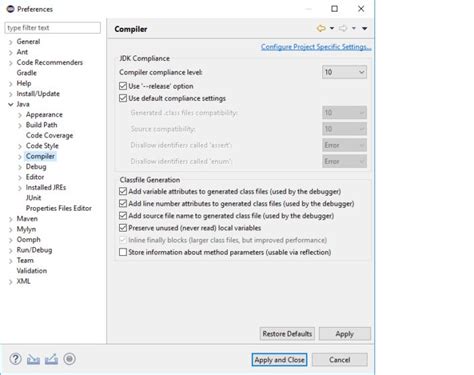Open the Compiler compliance level dropdown
This screenshot has height=375, width=474.
(x=344, y=72)
